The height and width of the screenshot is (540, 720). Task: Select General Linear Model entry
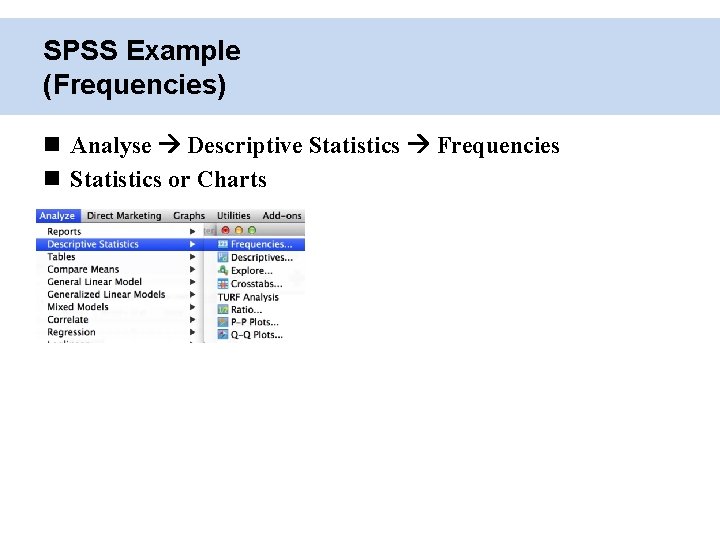coord(119,282)
